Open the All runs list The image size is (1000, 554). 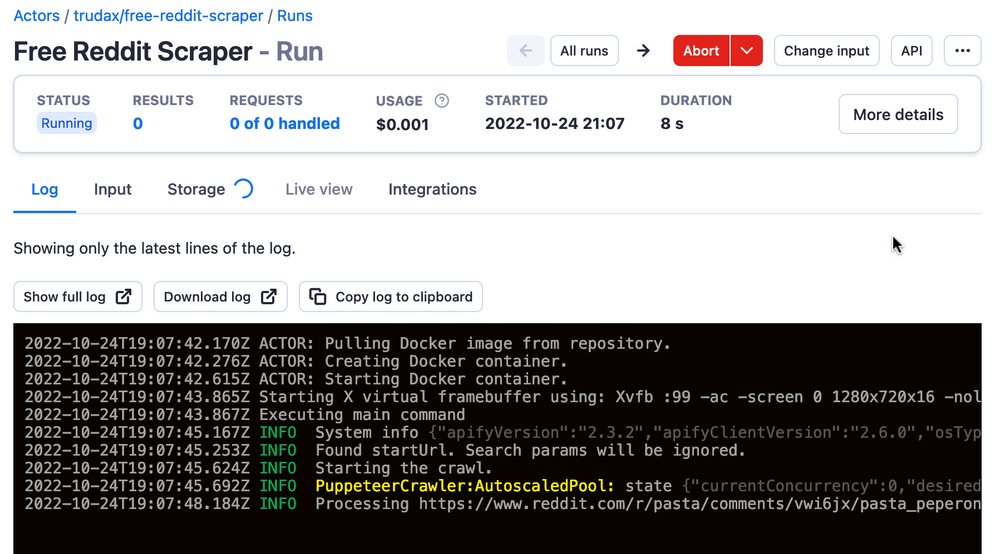(x=584, y=50)
